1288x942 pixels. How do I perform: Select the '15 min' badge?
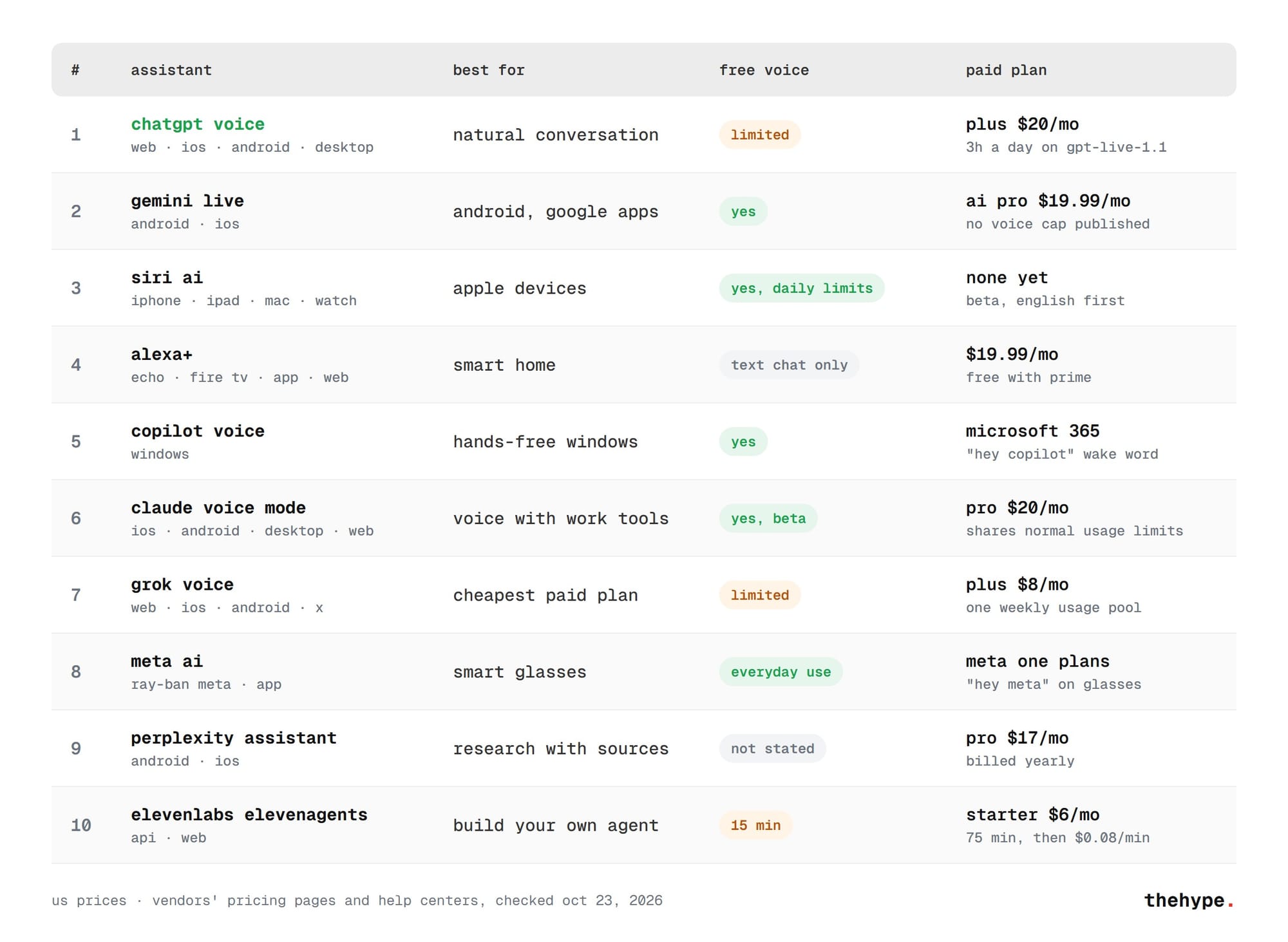[755, 825]
